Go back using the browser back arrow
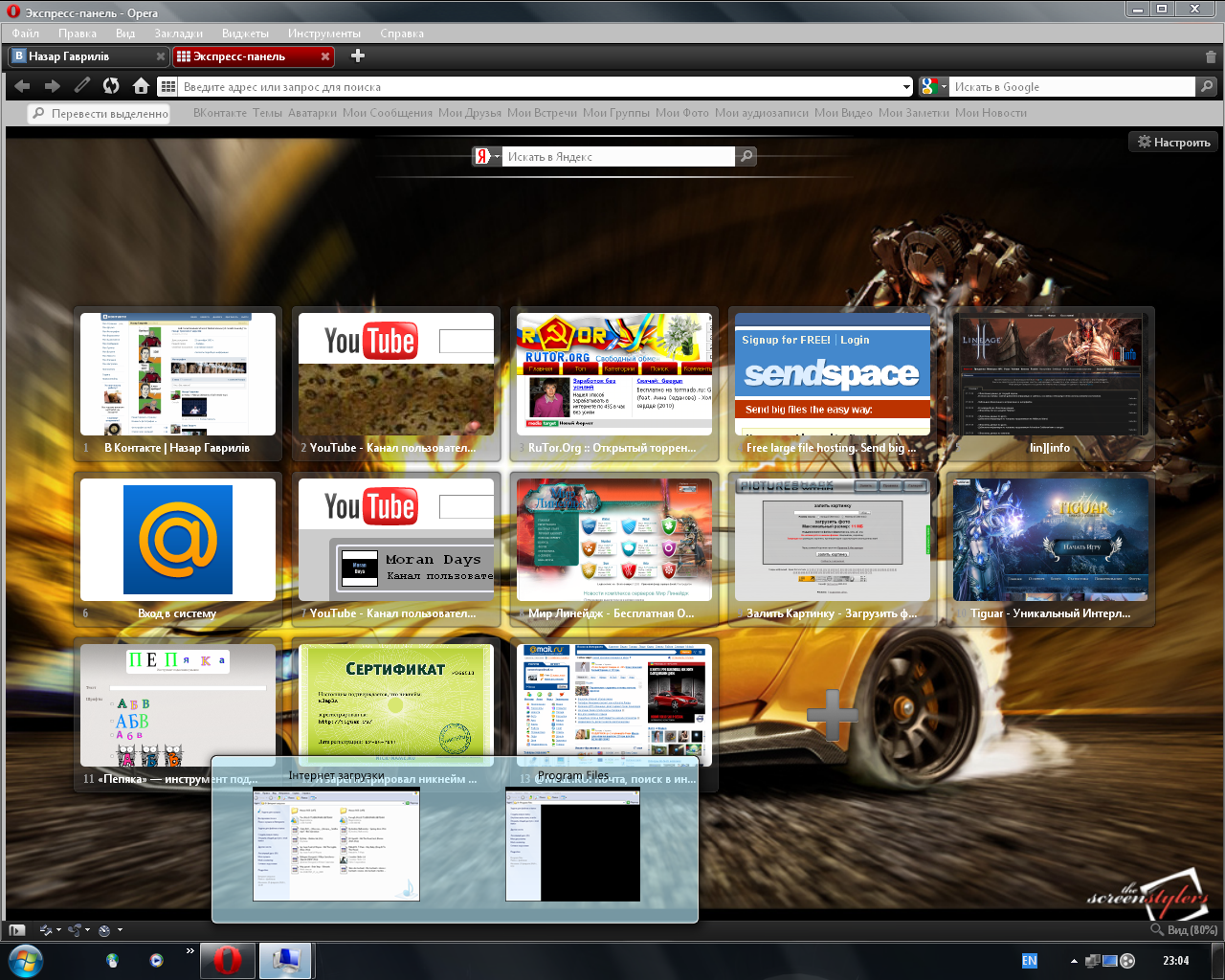 [x=22, y=86]
